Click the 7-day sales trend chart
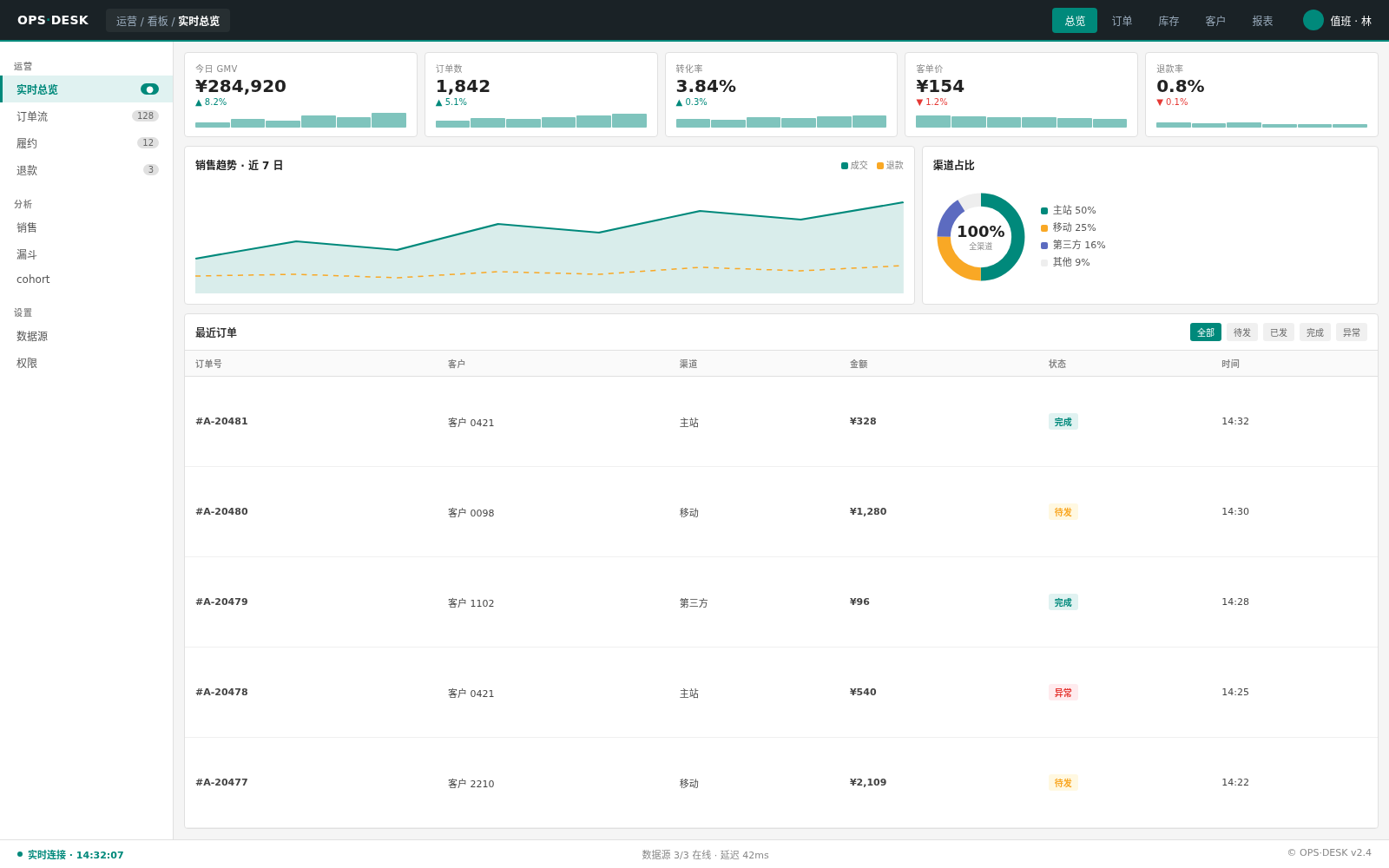The image size is (1389, 868). tap(550, 237)
